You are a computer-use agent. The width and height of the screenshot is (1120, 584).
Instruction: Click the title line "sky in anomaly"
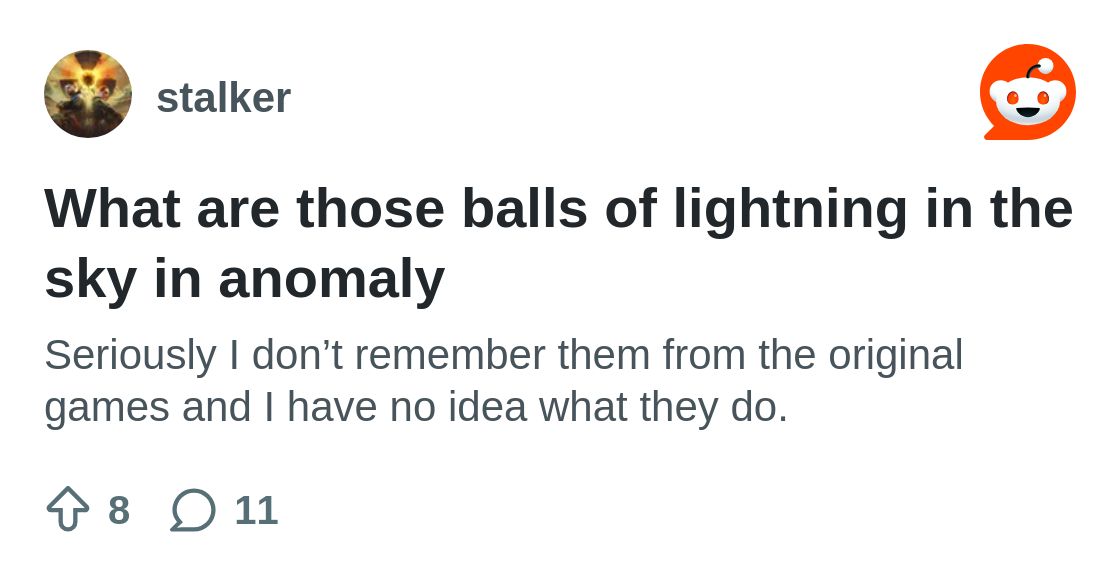[x=244, y=279]
